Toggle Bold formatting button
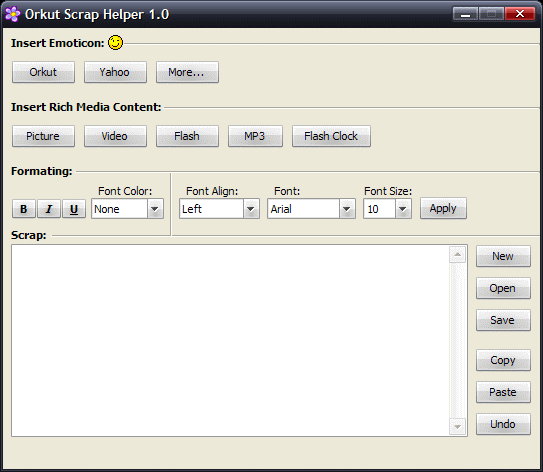Screen dimensions: 543x472 tap(24, 209)
